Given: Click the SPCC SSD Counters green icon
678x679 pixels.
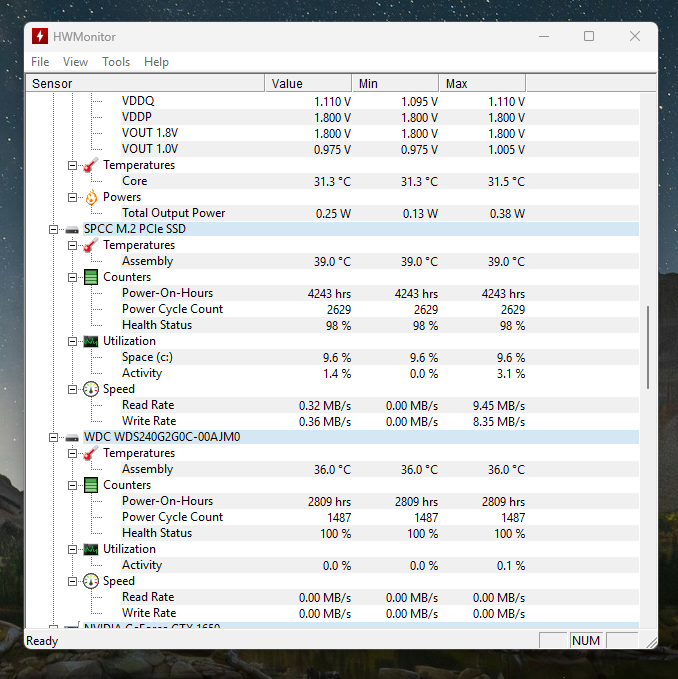Looking at the screenshot, I should (91, 277).
